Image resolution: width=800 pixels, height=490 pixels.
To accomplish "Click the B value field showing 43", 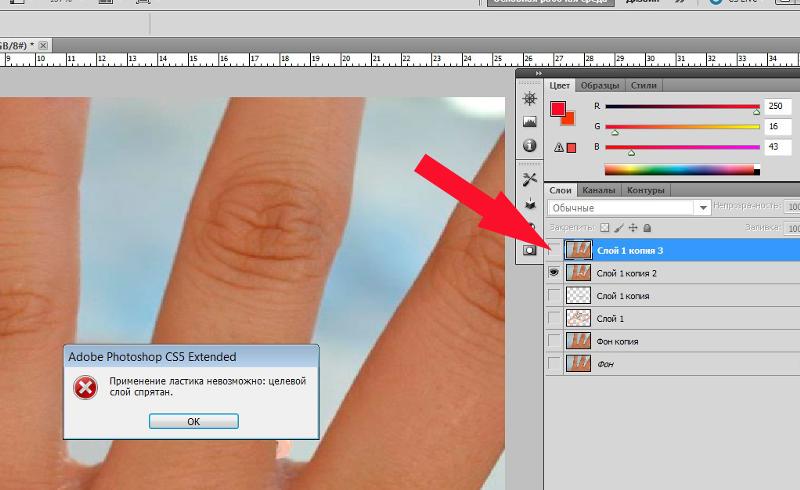I will click(x=778, y=146).
